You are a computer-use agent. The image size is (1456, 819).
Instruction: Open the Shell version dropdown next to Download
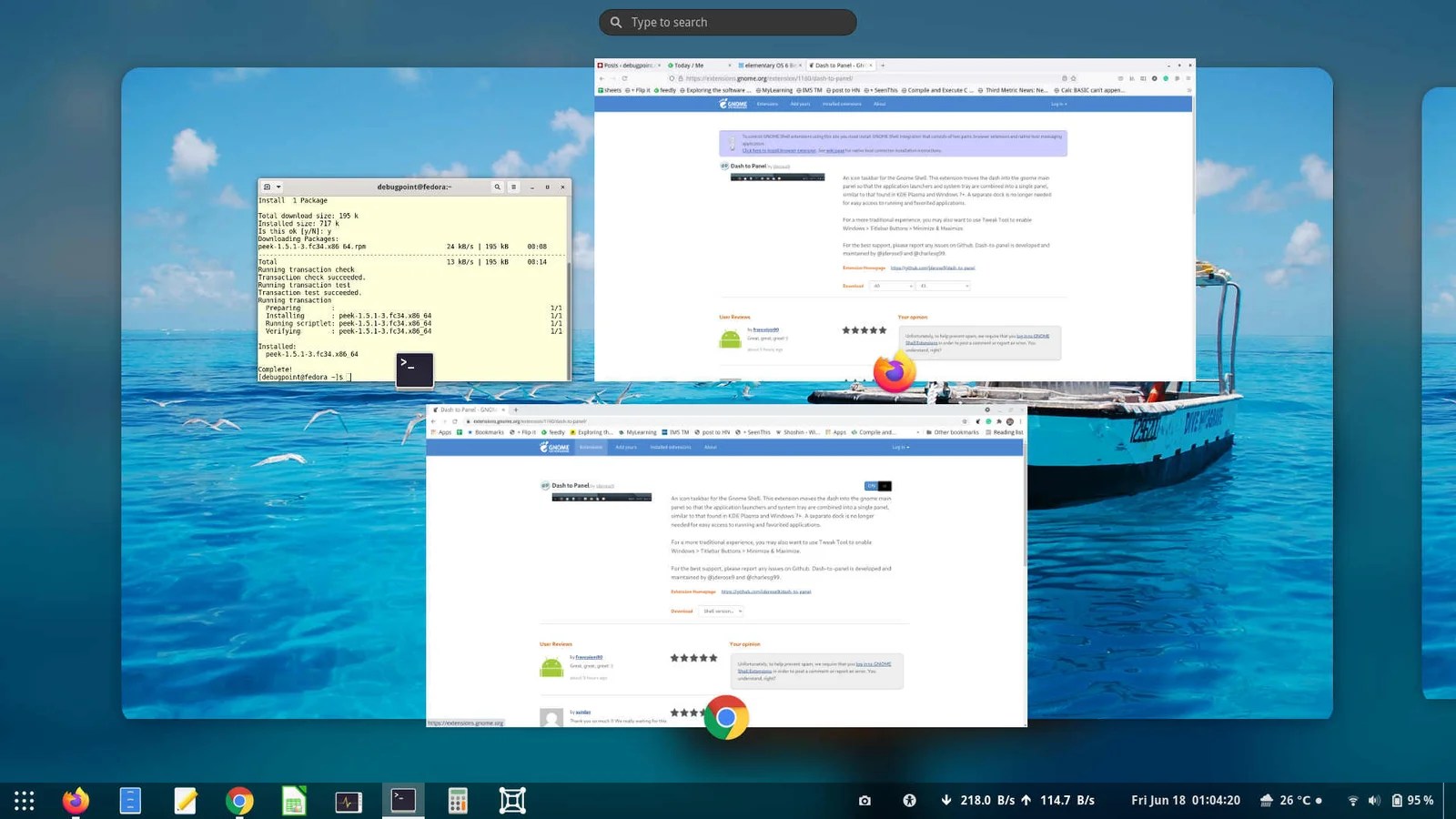pos(721,611)
